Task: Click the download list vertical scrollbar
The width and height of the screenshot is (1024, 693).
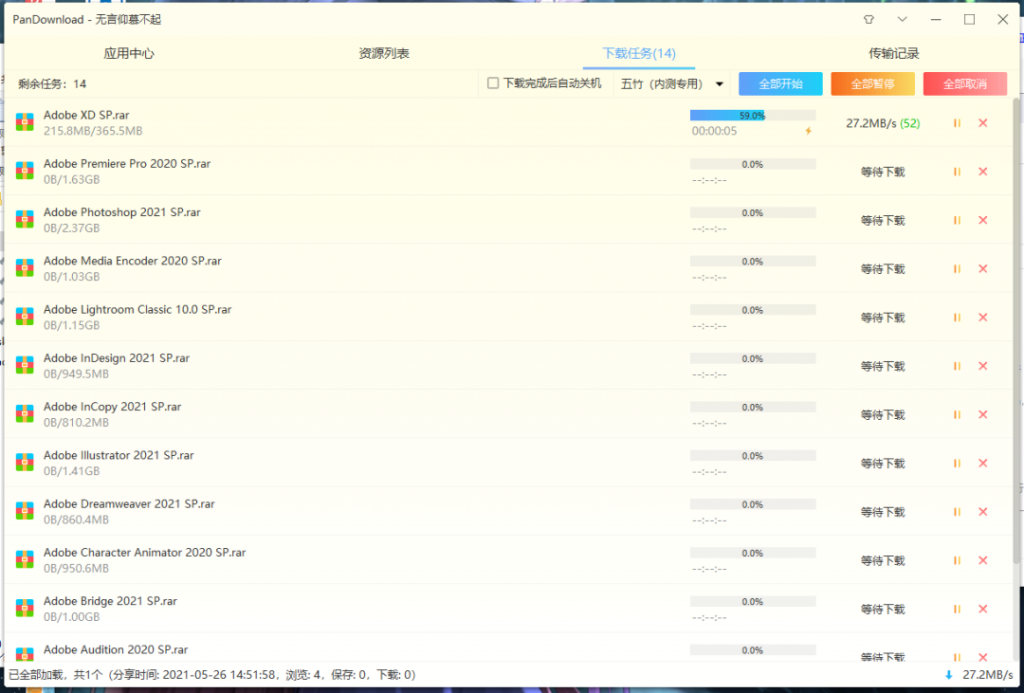Action: pyautogui.click(x=1017, y=330)
